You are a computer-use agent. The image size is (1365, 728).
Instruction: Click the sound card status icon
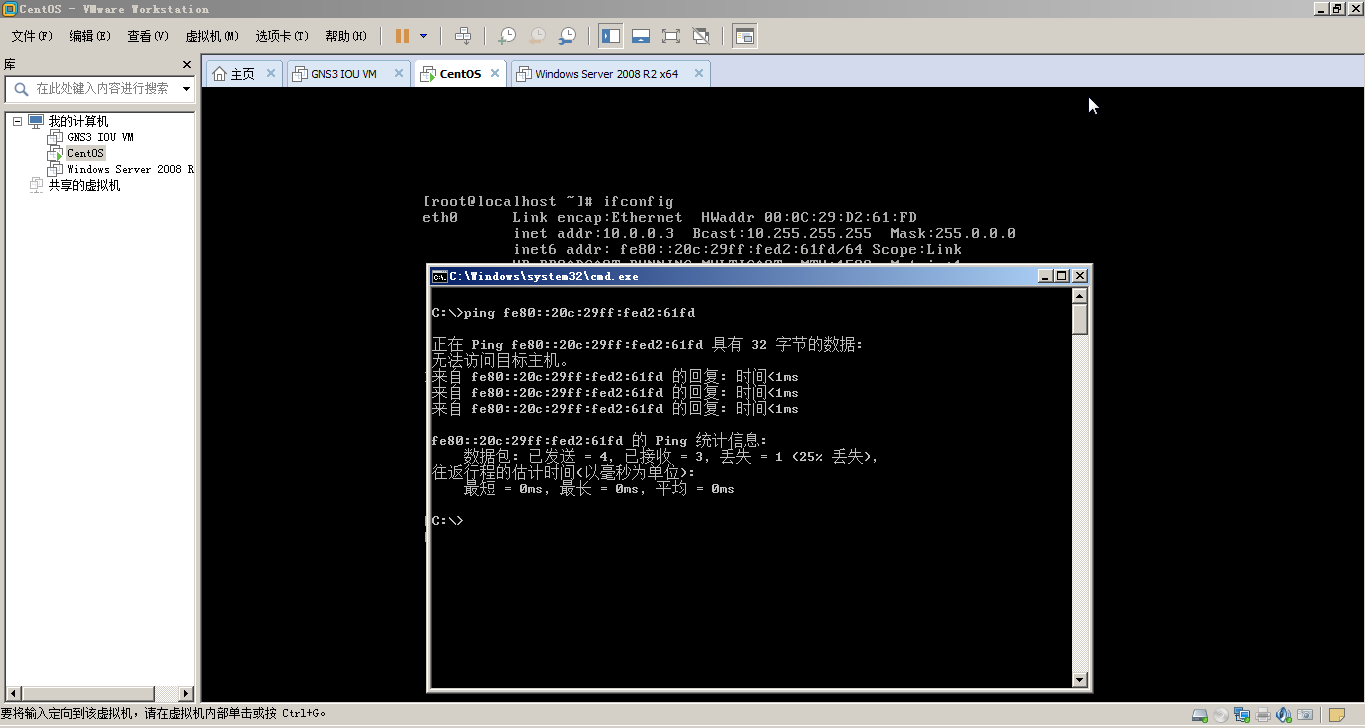pyautogui.click(x=1284, y=715)
